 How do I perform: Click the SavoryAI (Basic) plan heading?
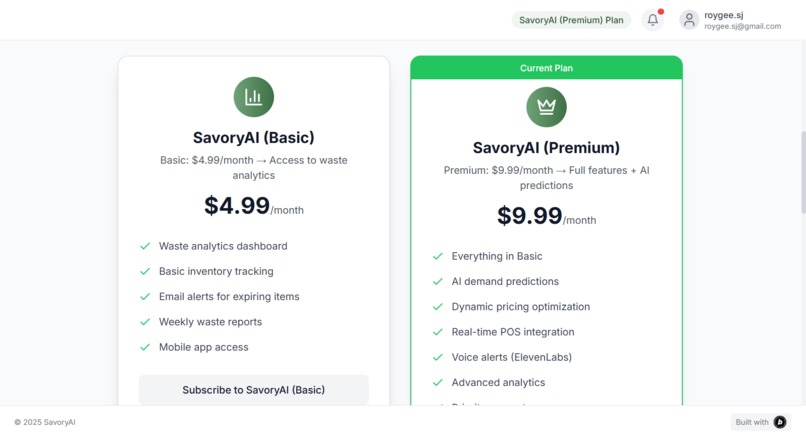tap(253, 138)
